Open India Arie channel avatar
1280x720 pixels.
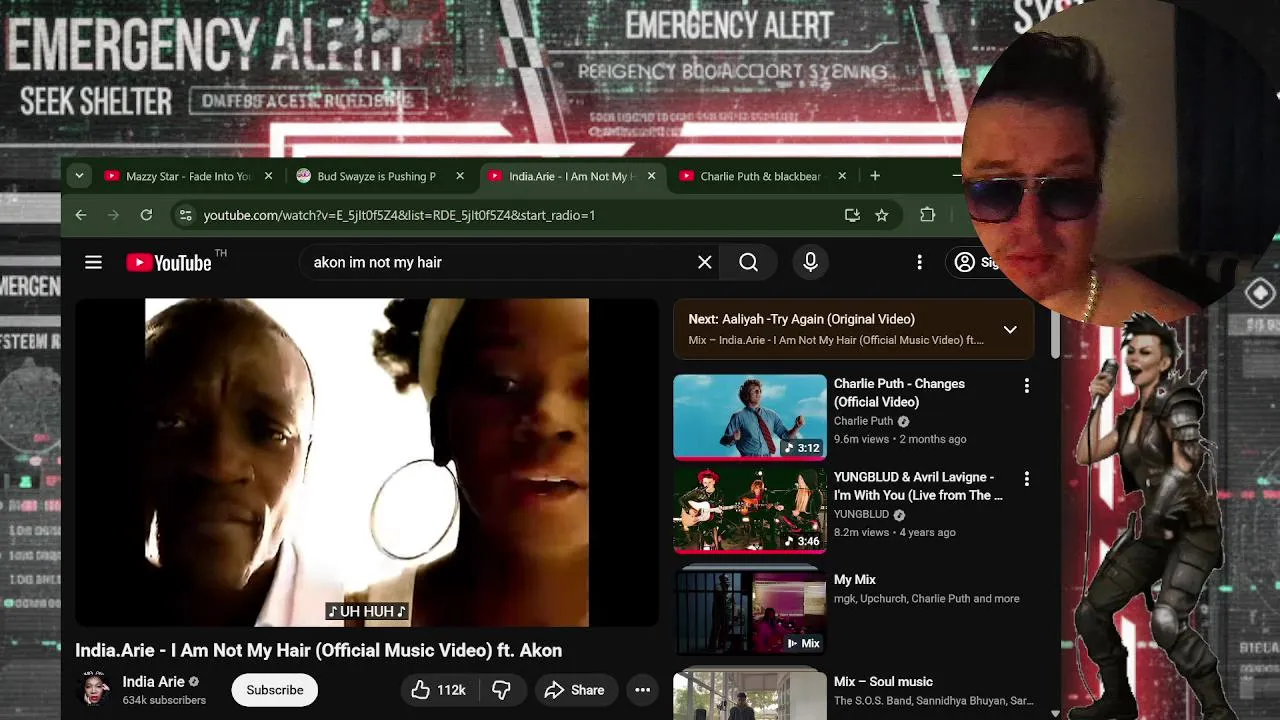tap(95, 690)
